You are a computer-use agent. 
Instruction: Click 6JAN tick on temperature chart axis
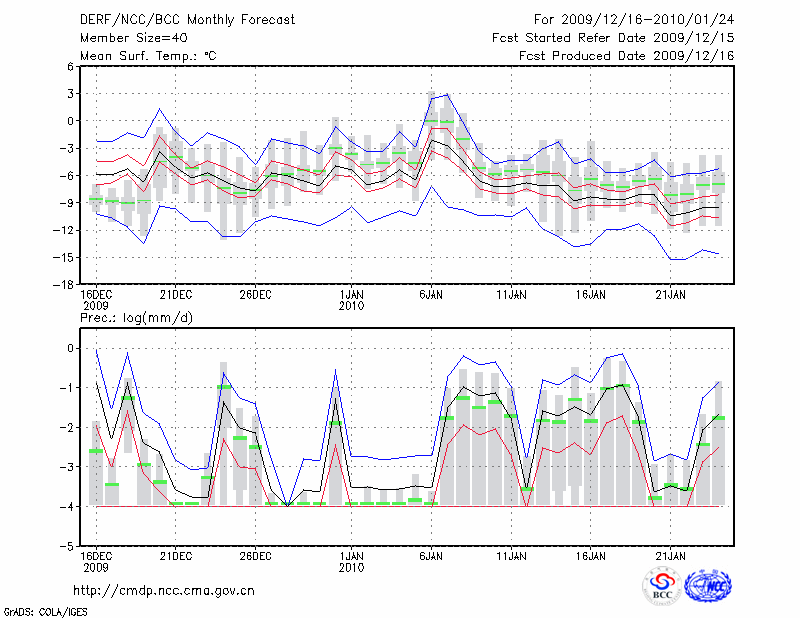click(x=431, y=295)
